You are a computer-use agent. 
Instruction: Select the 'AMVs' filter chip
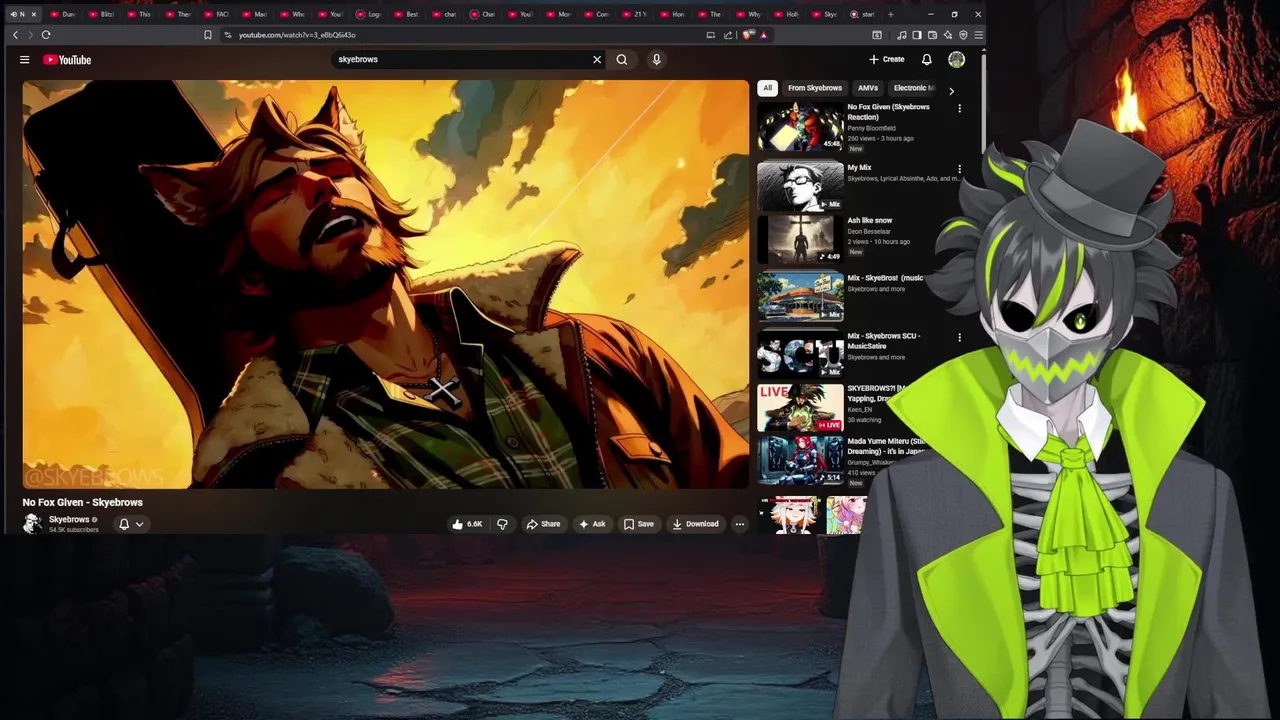(868, 88)
